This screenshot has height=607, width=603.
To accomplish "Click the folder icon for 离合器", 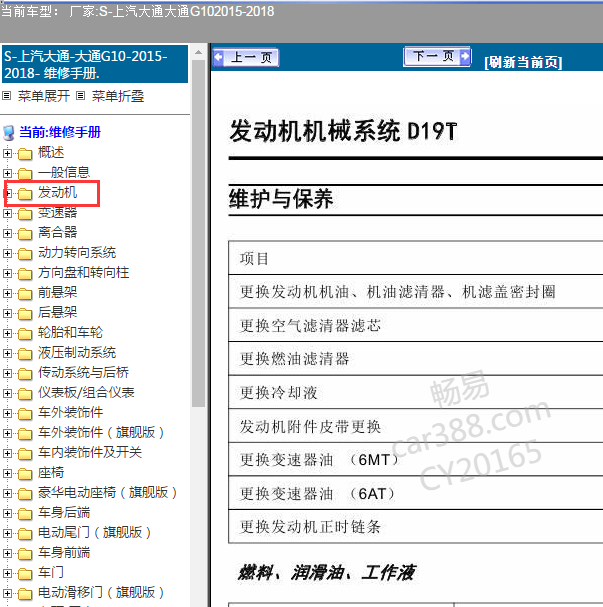I will click(25, 234).
